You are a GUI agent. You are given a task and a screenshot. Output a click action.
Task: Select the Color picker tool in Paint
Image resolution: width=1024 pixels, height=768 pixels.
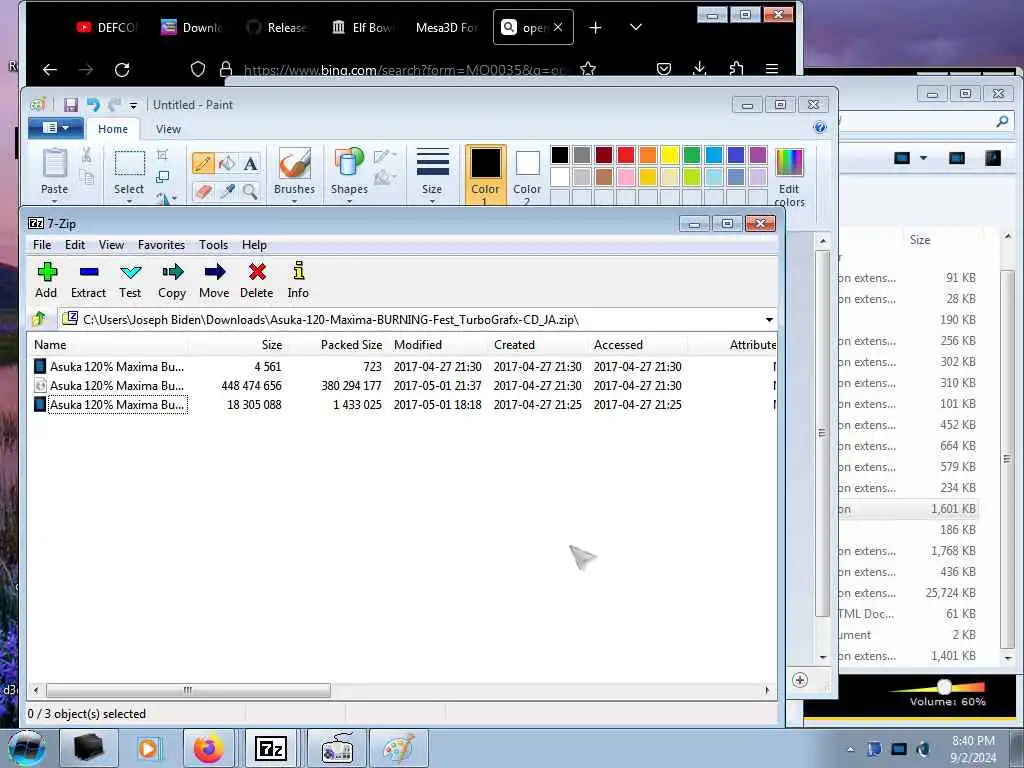pos(227,191)
